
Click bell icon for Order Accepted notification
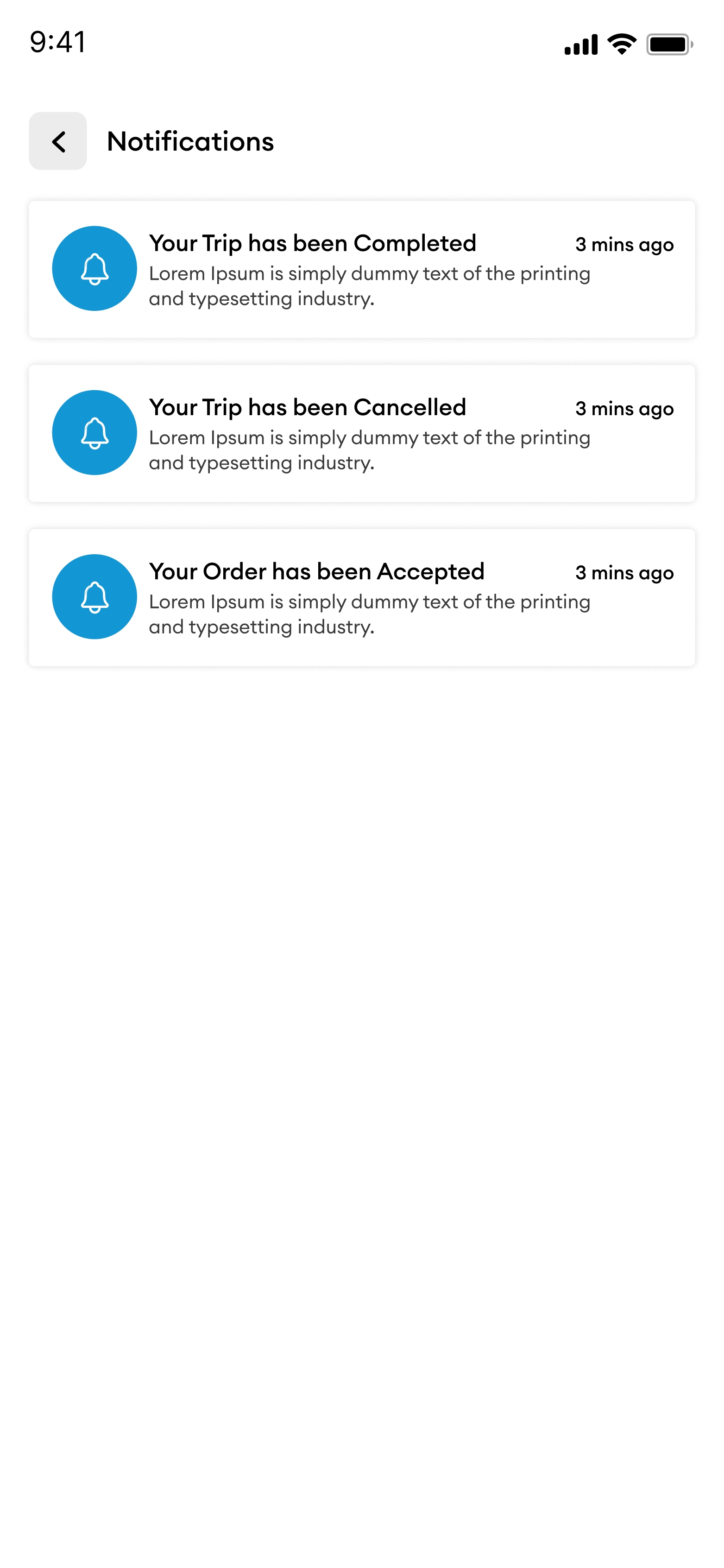point(94,596)
